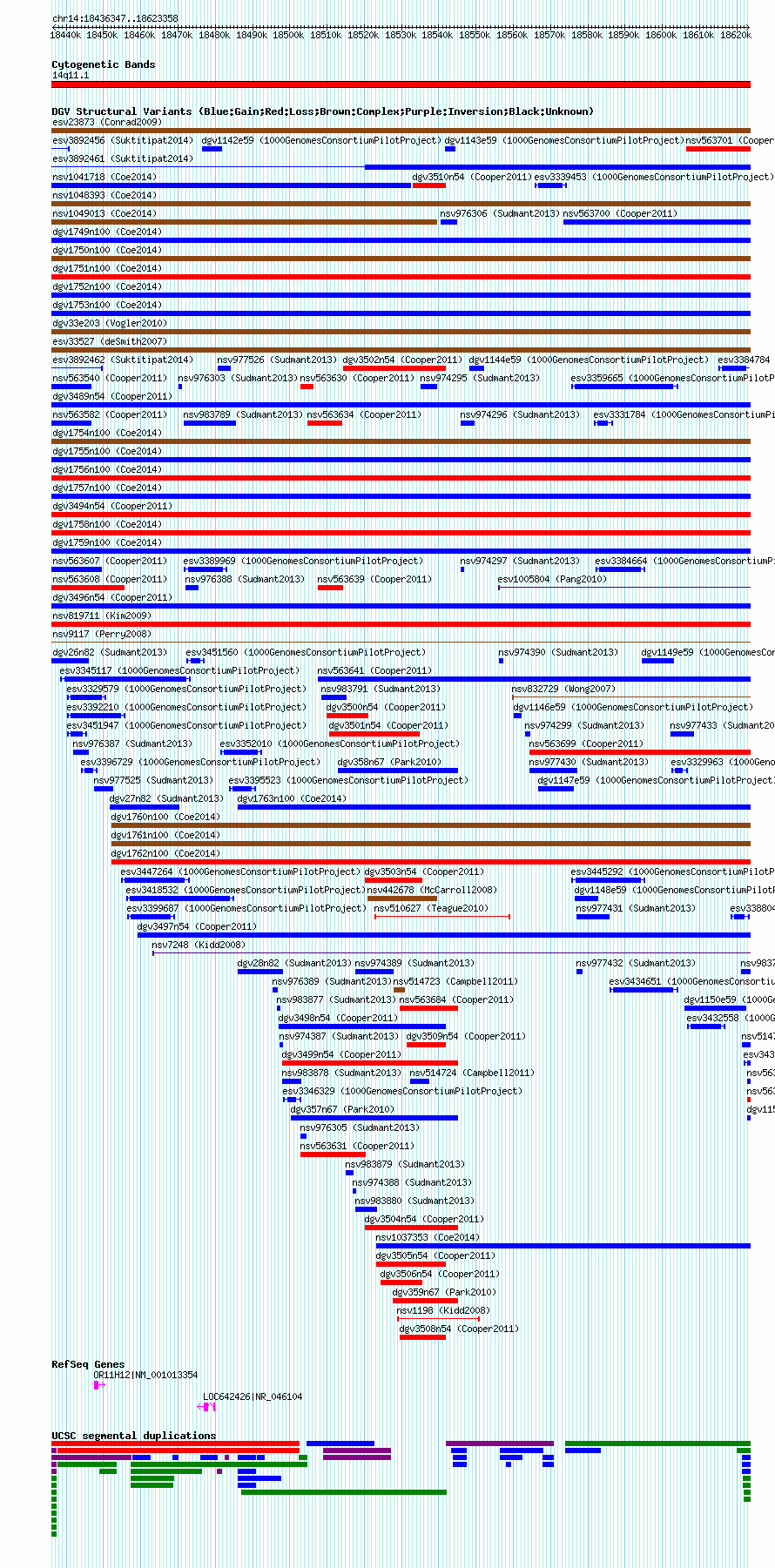The width and height of the screenshot is (775, 1568).
Task: Click the 18500k ruler tick label
Action: [288, 35]
